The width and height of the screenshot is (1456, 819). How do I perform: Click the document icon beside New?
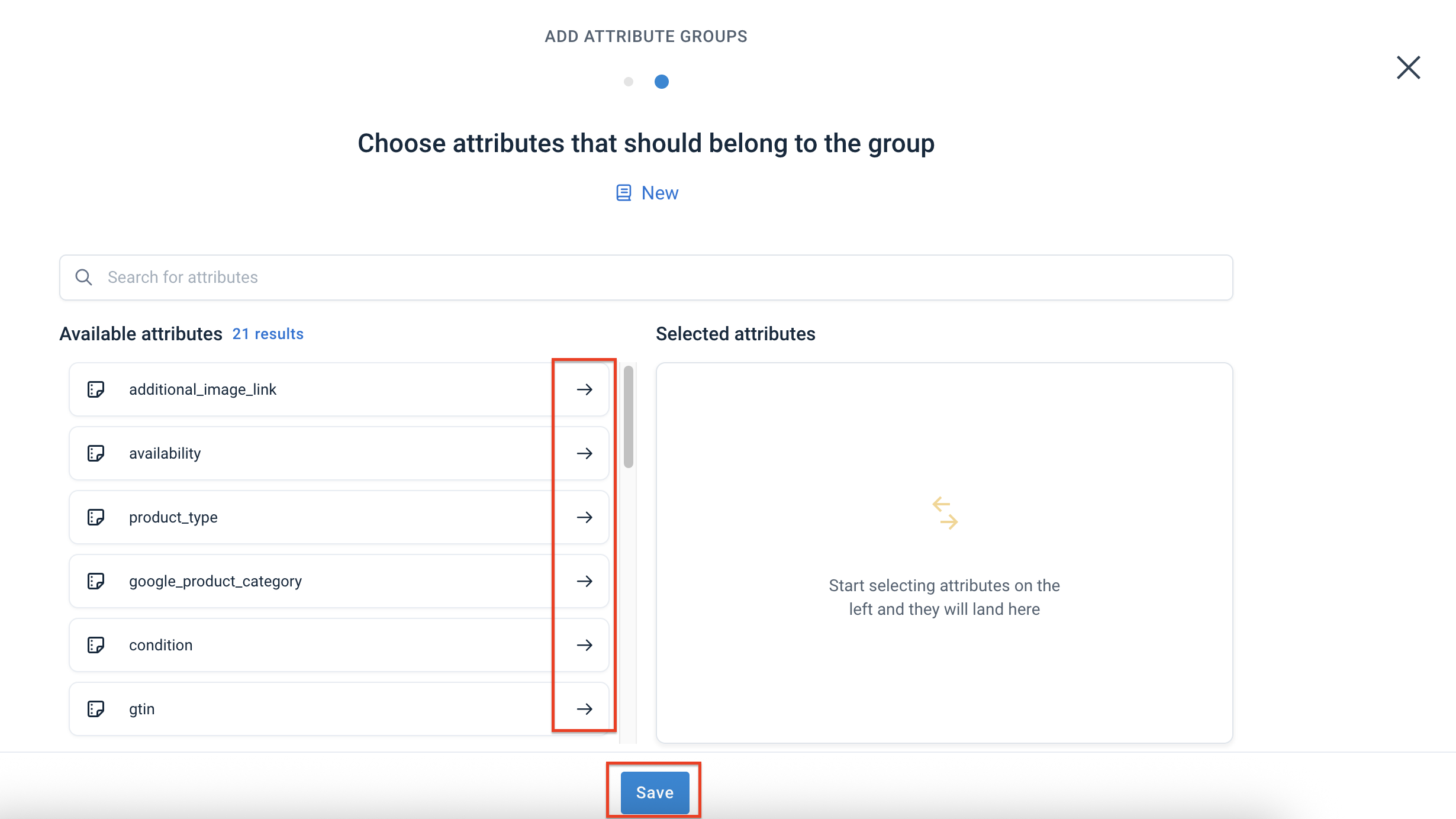623,192
